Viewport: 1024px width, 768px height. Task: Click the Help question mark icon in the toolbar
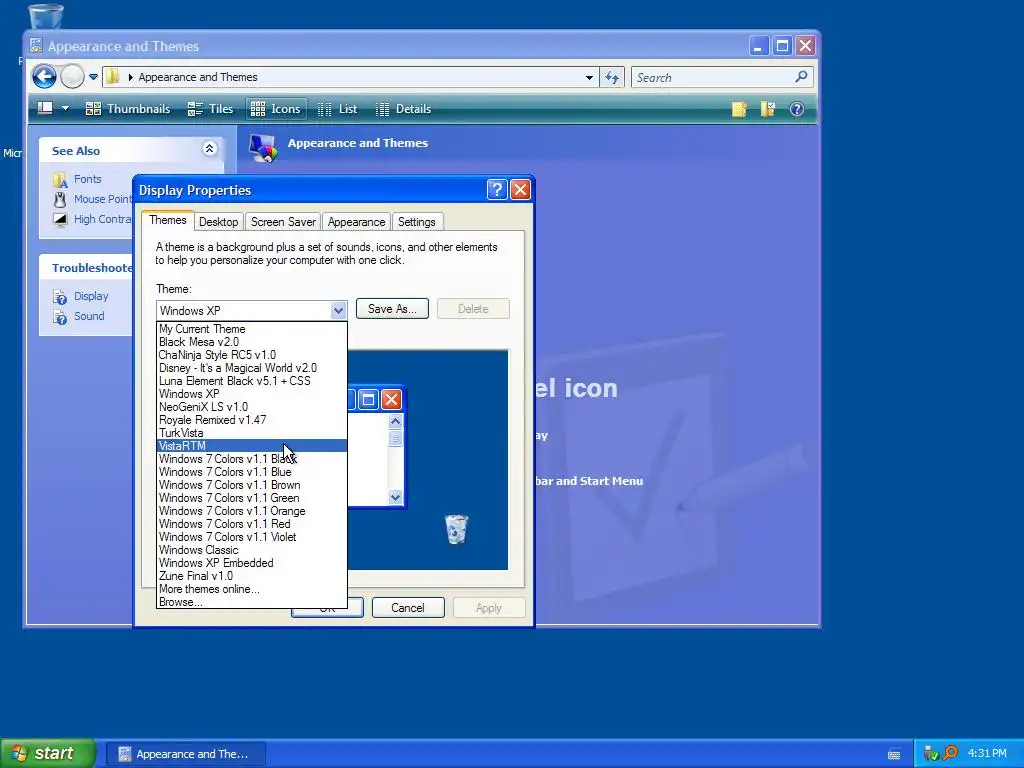tap(797, 109)
